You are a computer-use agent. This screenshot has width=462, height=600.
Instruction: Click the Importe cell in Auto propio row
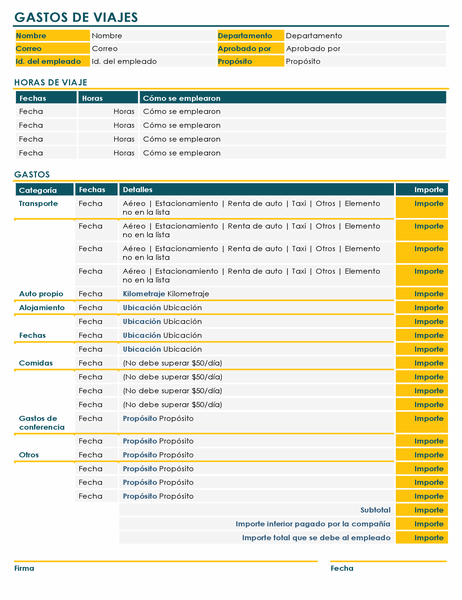coord(421,293)
